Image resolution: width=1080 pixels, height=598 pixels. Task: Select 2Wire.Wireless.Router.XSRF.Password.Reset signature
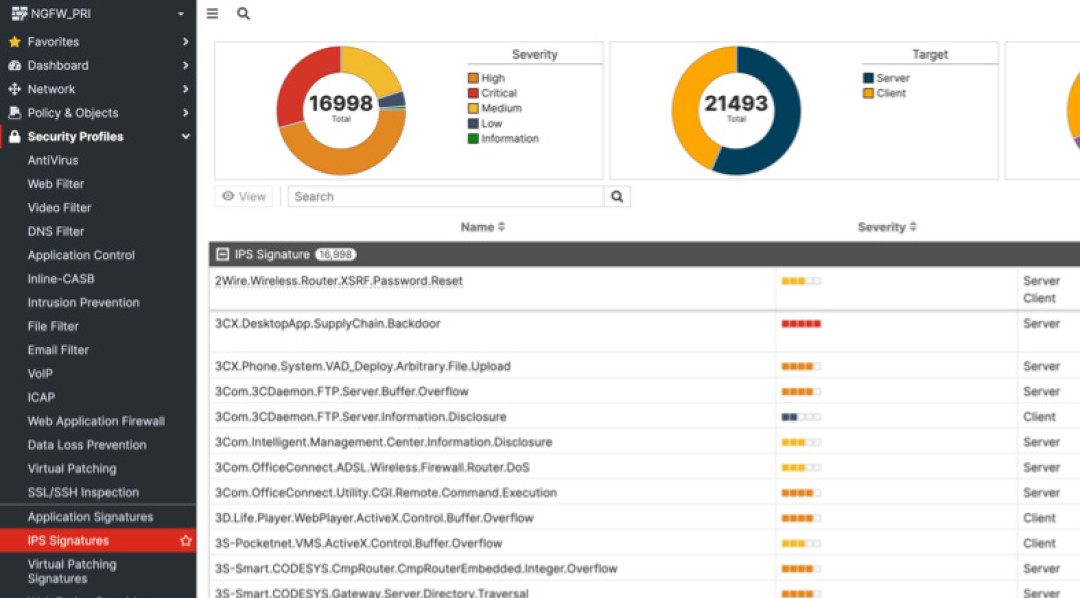[339, 281]
